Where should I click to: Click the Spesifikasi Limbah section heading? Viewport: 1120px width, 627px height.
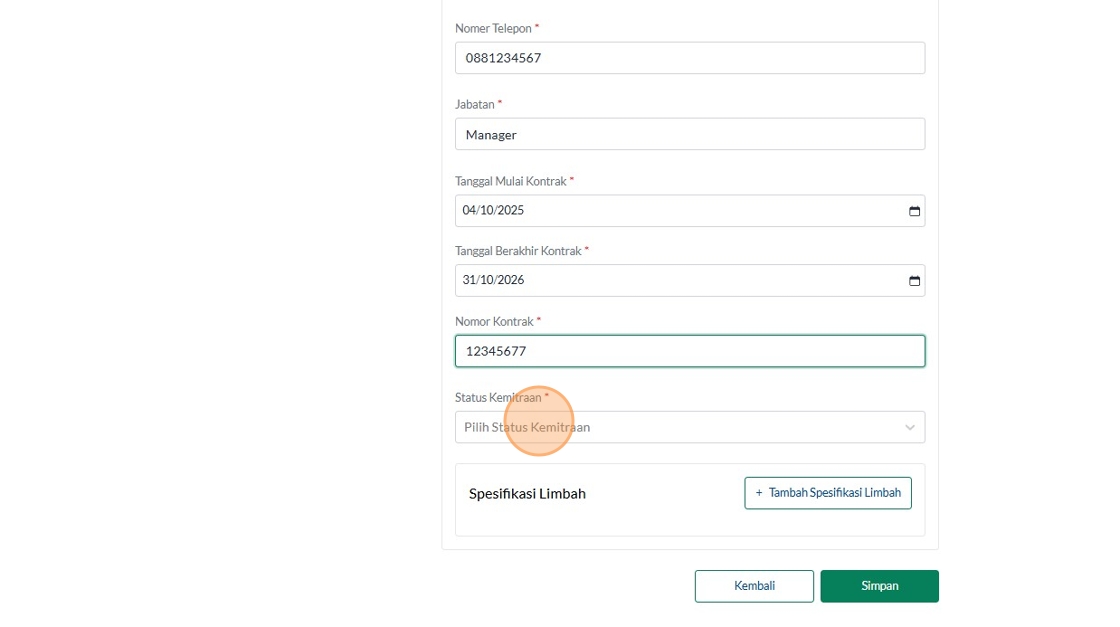(x=527, y=494)
